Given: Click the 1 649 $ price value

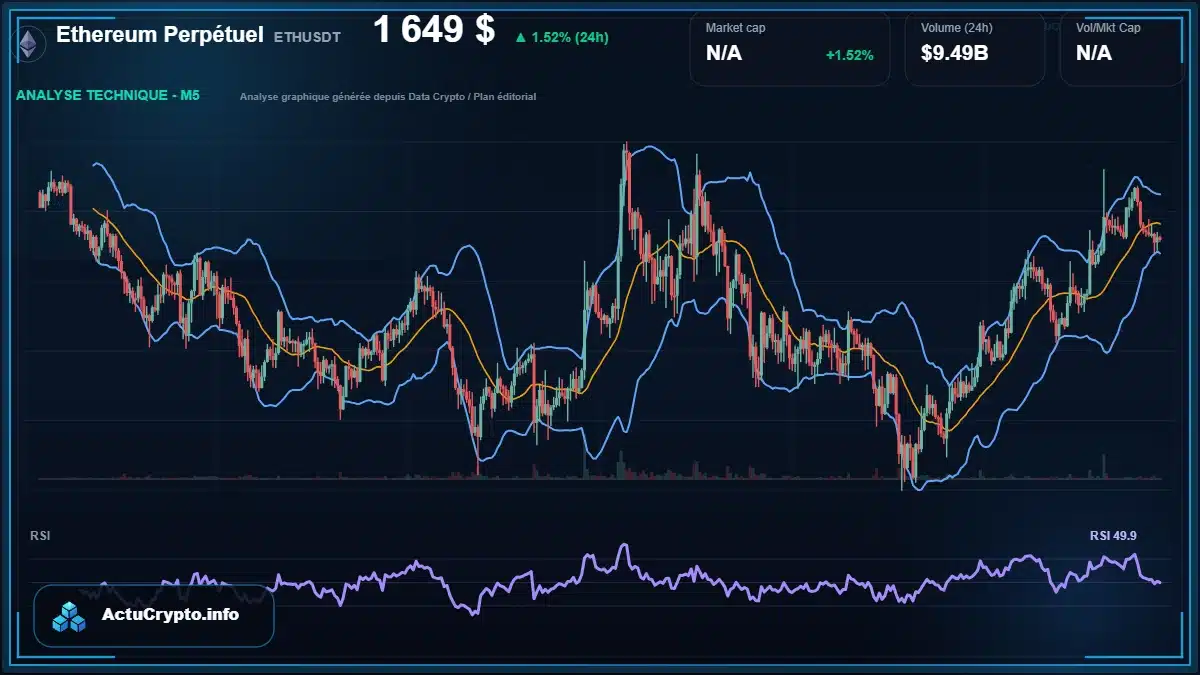Looking at the screenshot, I should [434, 30].
